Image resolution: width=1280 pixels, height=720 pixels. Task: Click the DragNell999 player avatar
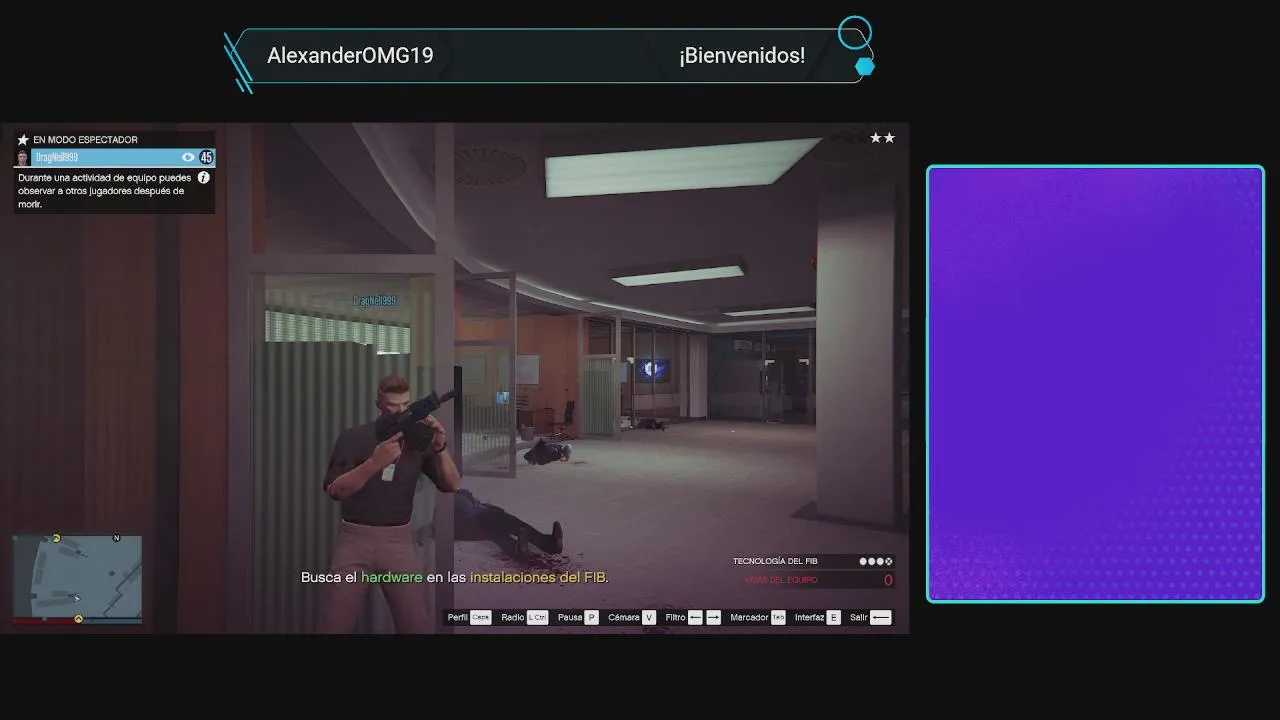pos(22,158)
